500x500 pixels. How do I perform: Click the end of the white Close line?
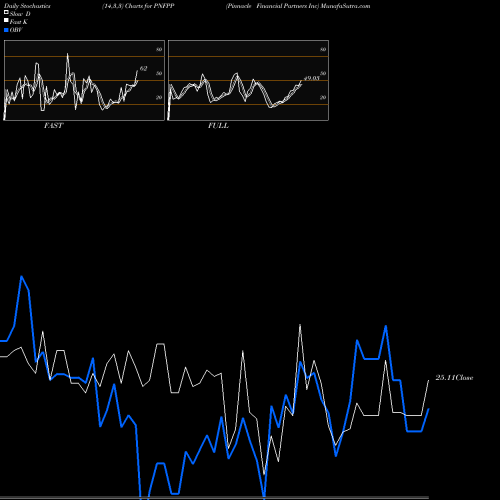[429, 380]
